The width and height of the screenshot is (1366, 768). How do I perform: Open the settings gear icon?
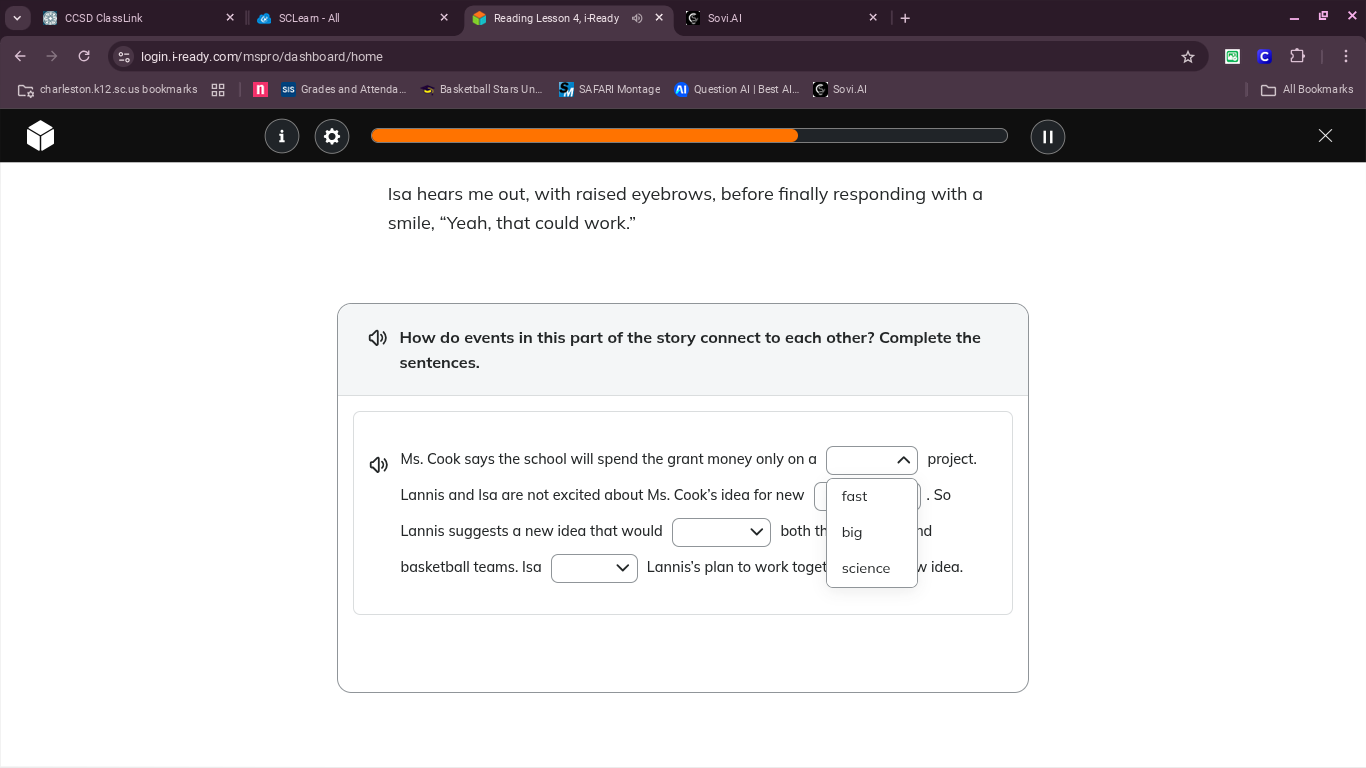coord(332,136)
